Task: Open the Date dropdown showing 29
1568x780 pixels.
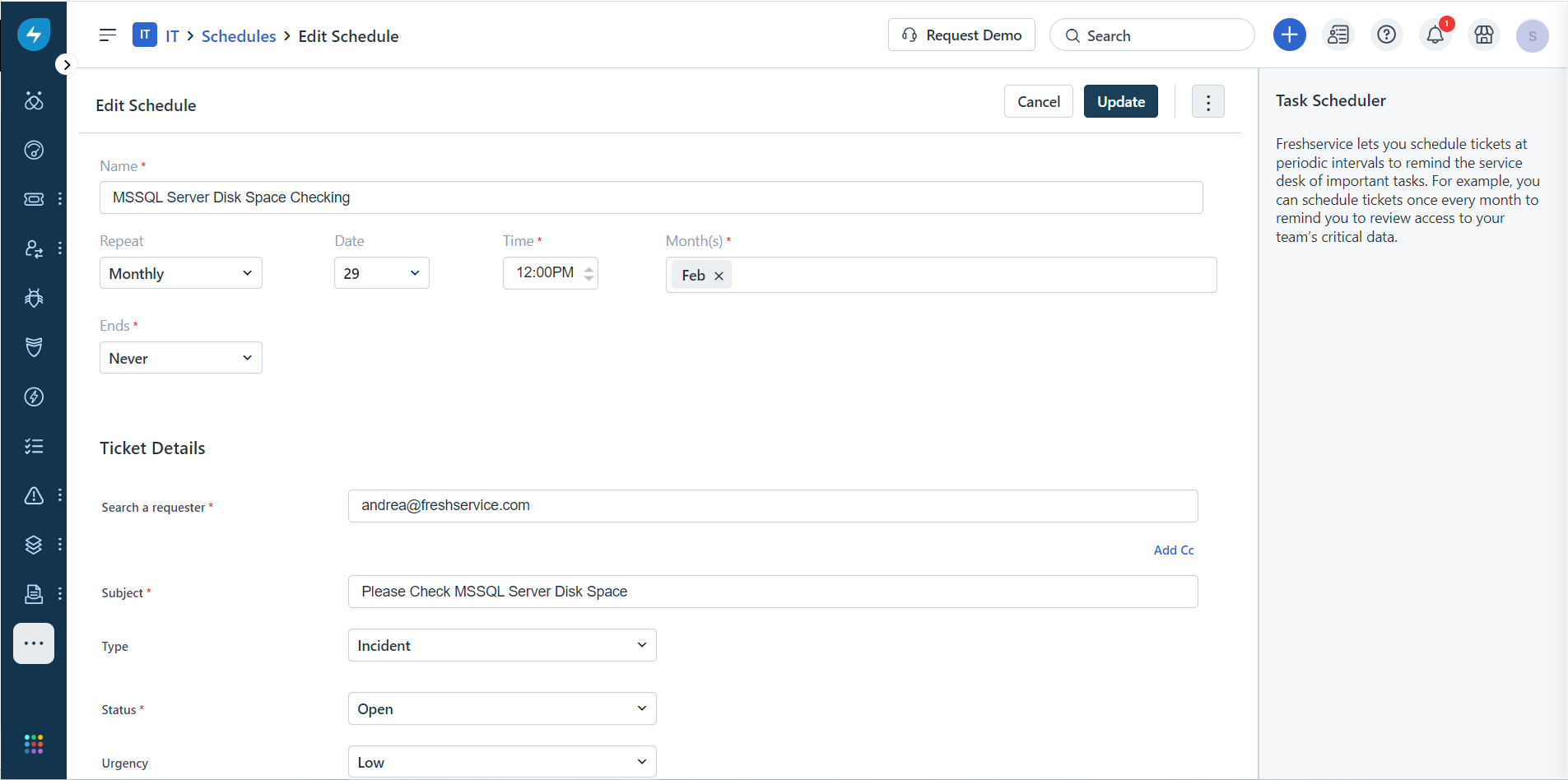Action: click(x=381, y=273)
